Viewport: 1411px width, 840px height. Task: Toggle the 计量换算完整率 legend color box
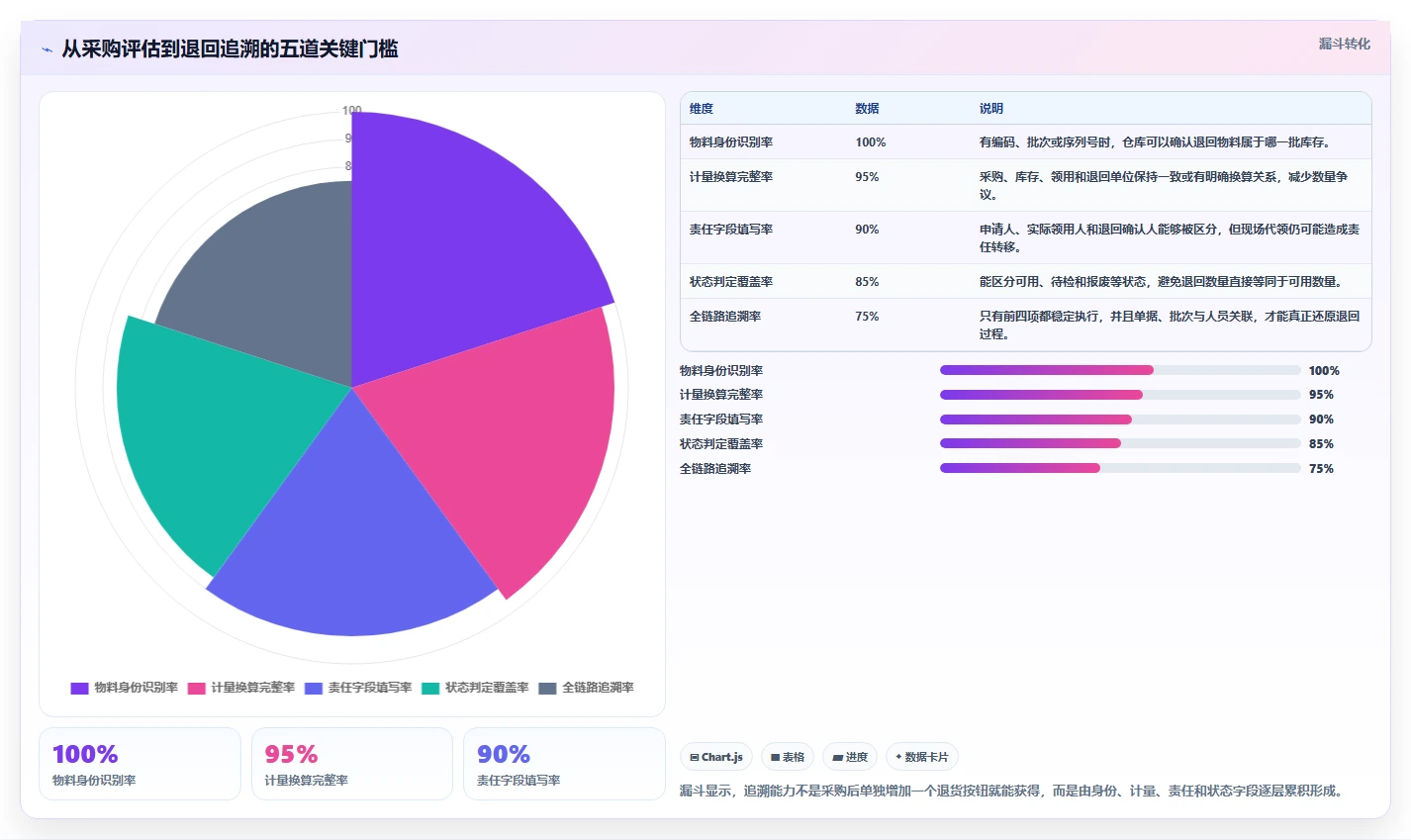pos(197,688)
